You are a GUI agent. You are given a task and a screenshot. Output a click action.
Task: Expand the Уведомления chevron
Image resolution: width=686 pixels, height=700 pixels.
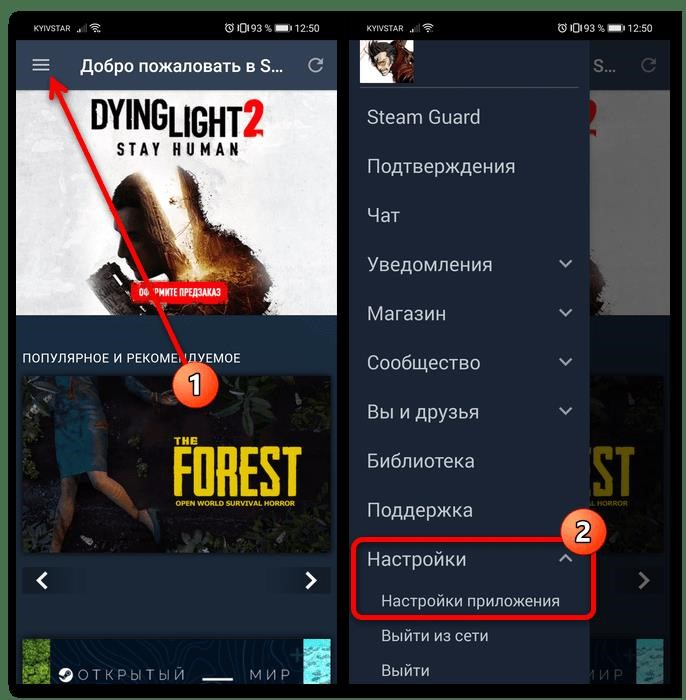click(x=565, y=264)
